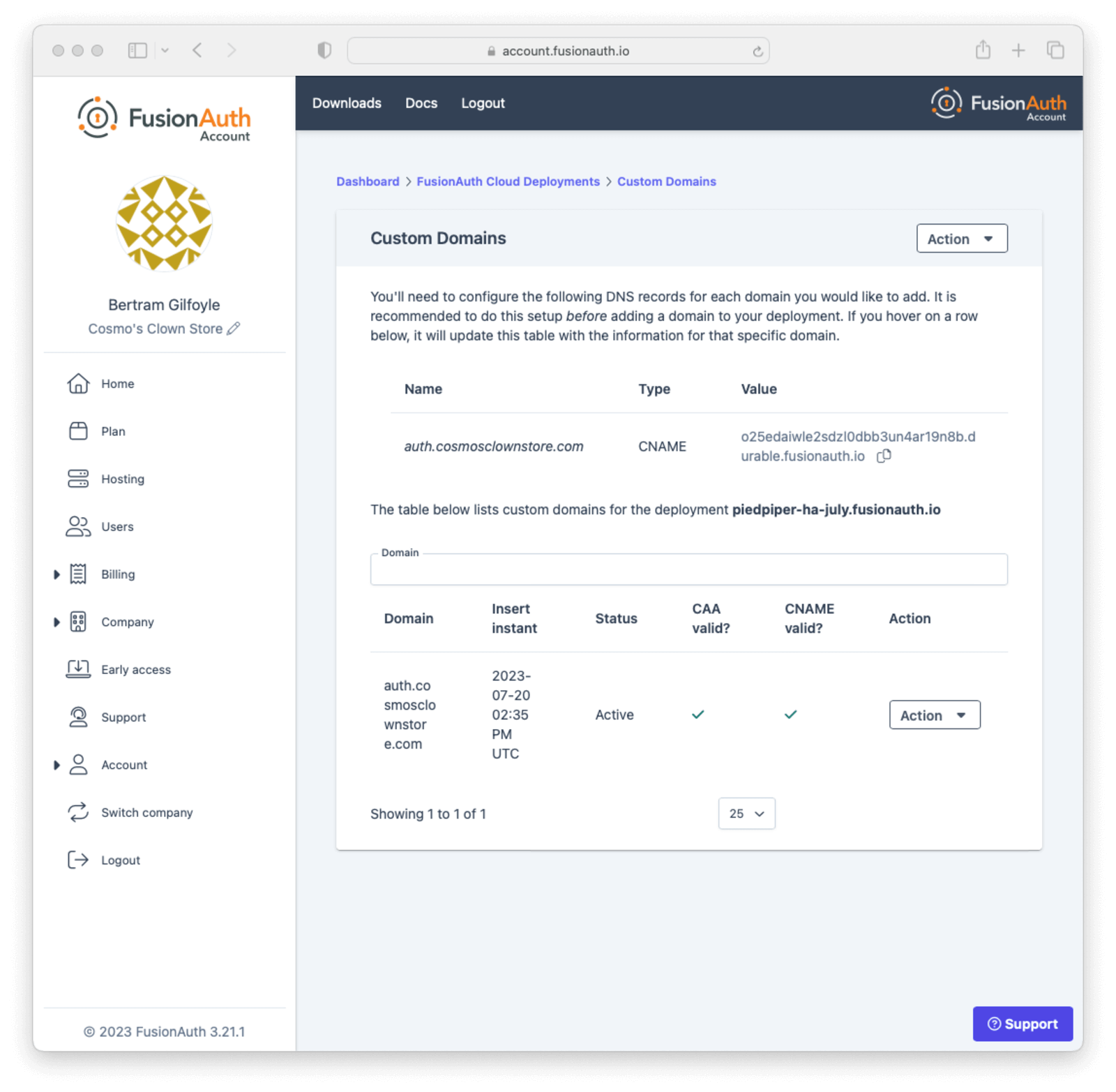Screen dimensions: 1116x1092
Task: Reload the page with refresh icon
Action: (757, 51)
